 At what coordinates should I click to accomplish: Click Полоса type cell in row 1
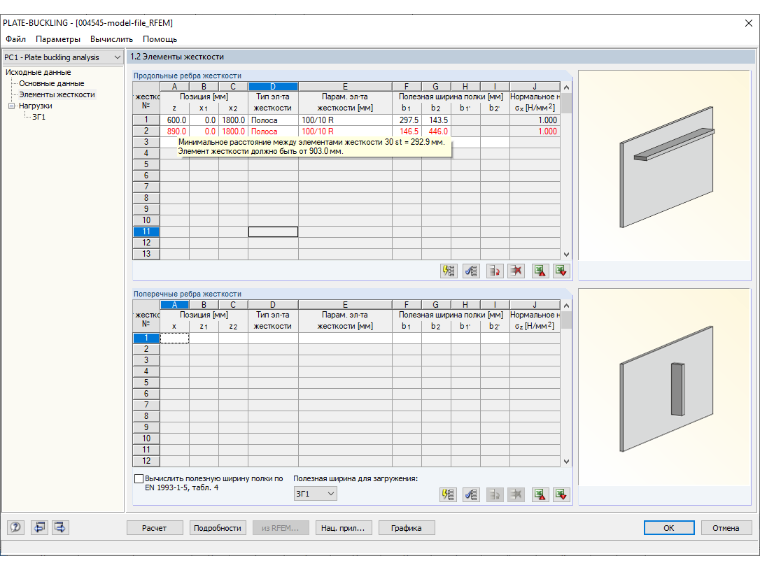pos(273,120)
